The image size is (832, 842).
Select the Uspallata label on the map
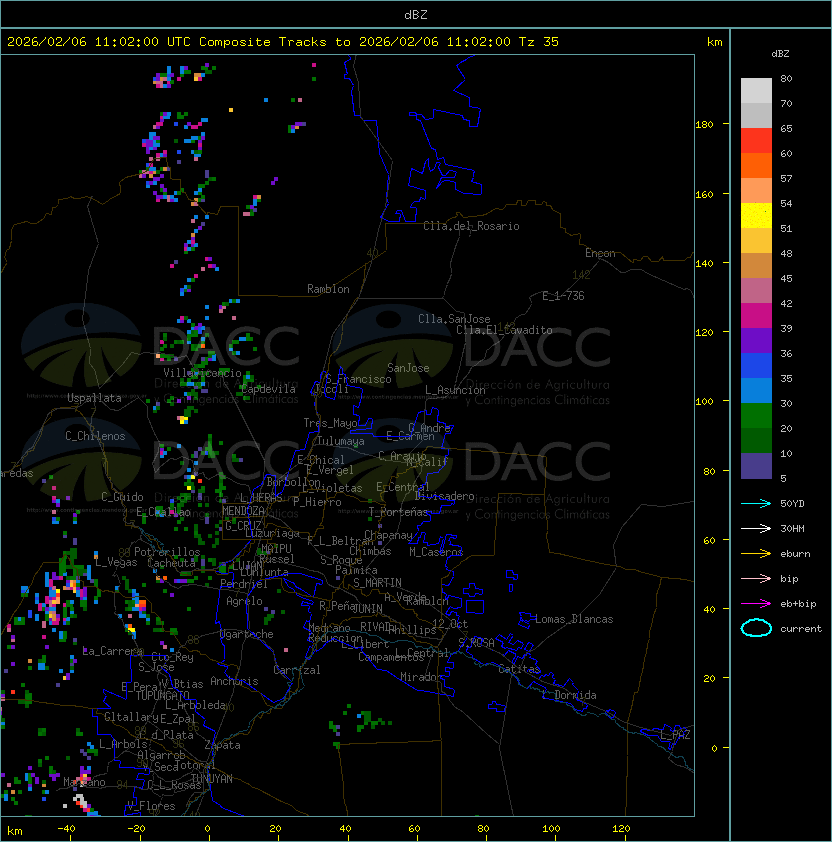pyautogui.click(x=93, y=398)
